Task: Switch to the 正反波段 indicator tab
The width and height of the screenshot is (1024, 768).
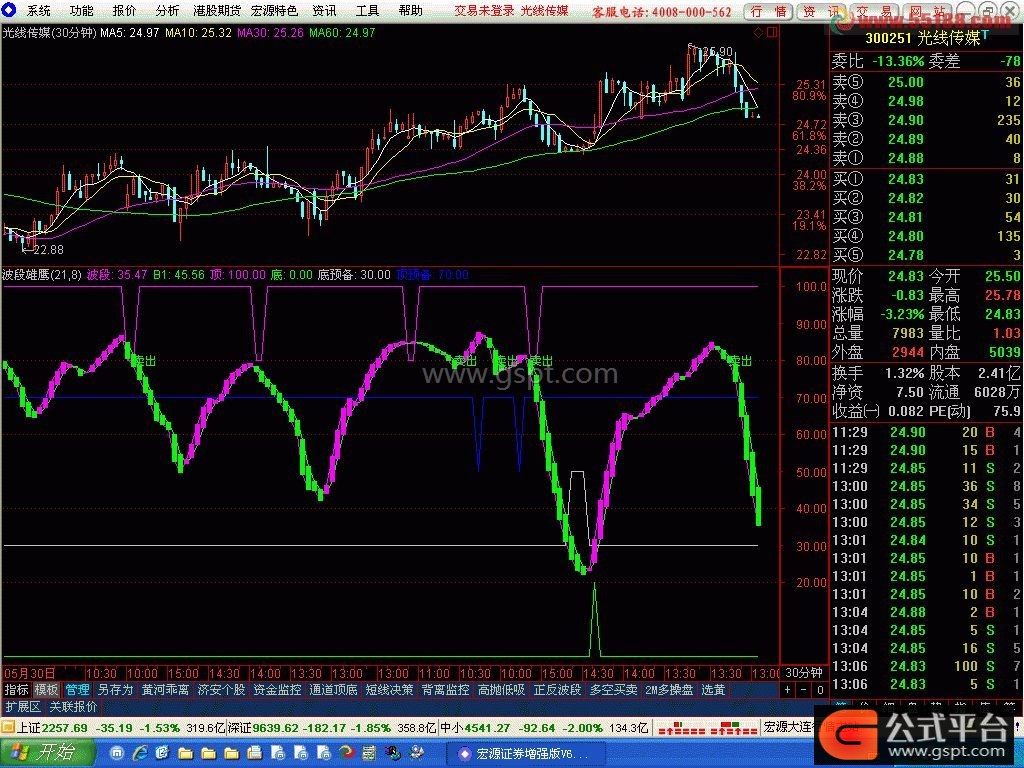Action: (557, 690)
